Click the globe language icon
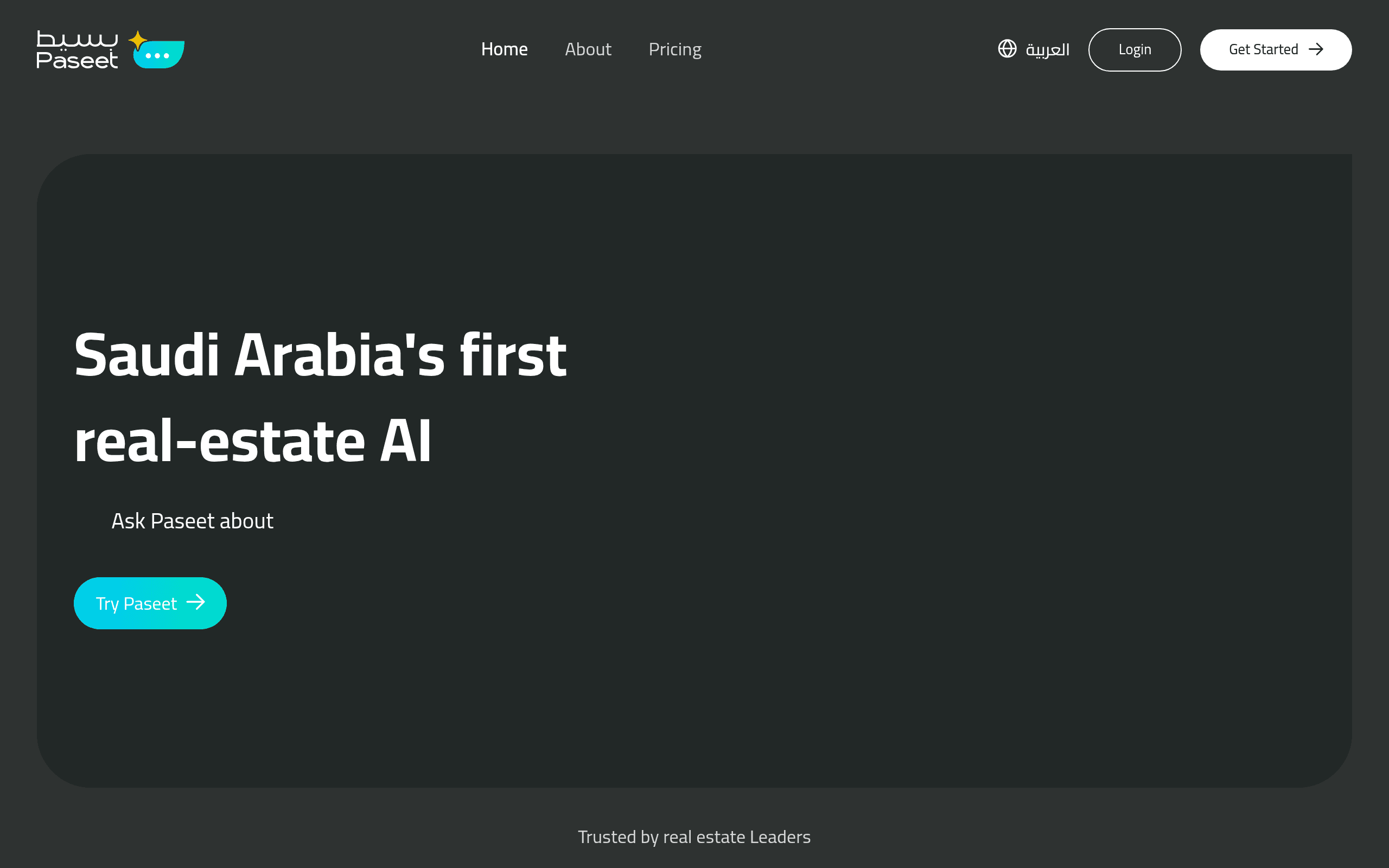 click(1008, 49)
